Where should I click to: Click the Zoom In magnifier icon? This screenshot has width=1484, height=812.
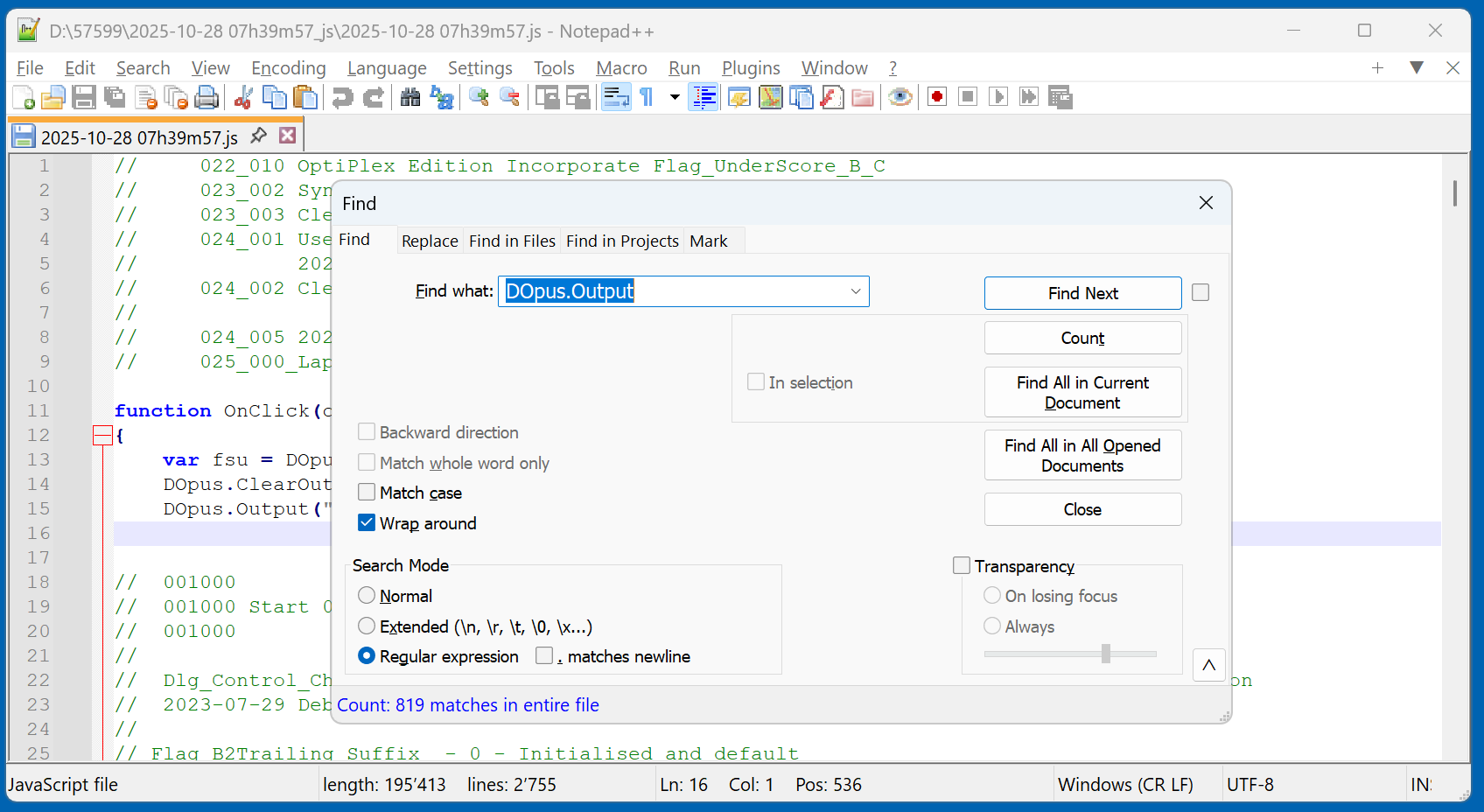point(479,97)
